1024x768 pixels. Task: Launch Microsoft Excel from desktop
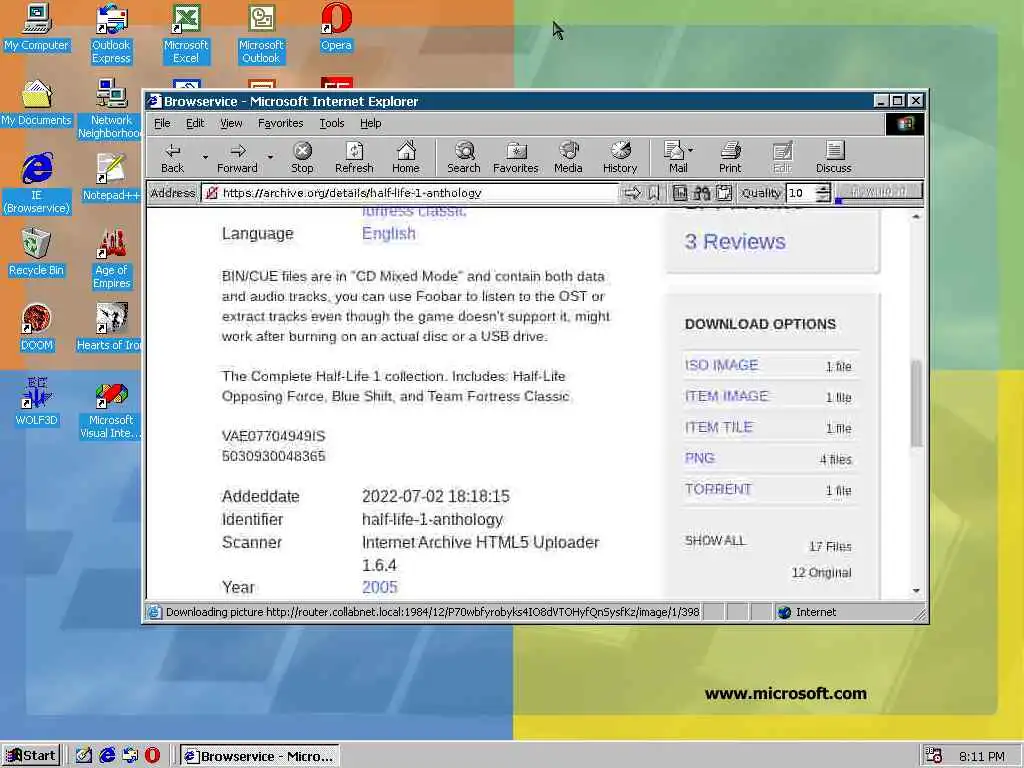(186, 33)
